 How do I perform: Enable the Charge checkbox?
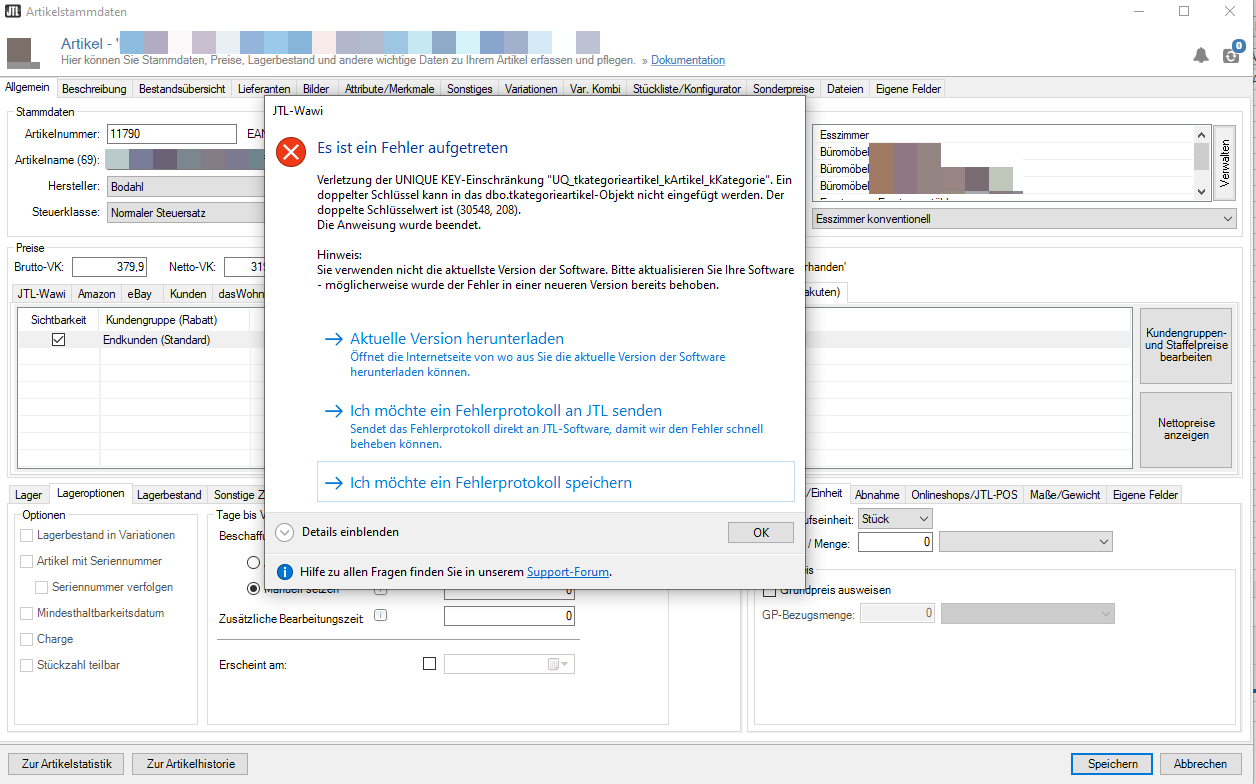point(27,639)
